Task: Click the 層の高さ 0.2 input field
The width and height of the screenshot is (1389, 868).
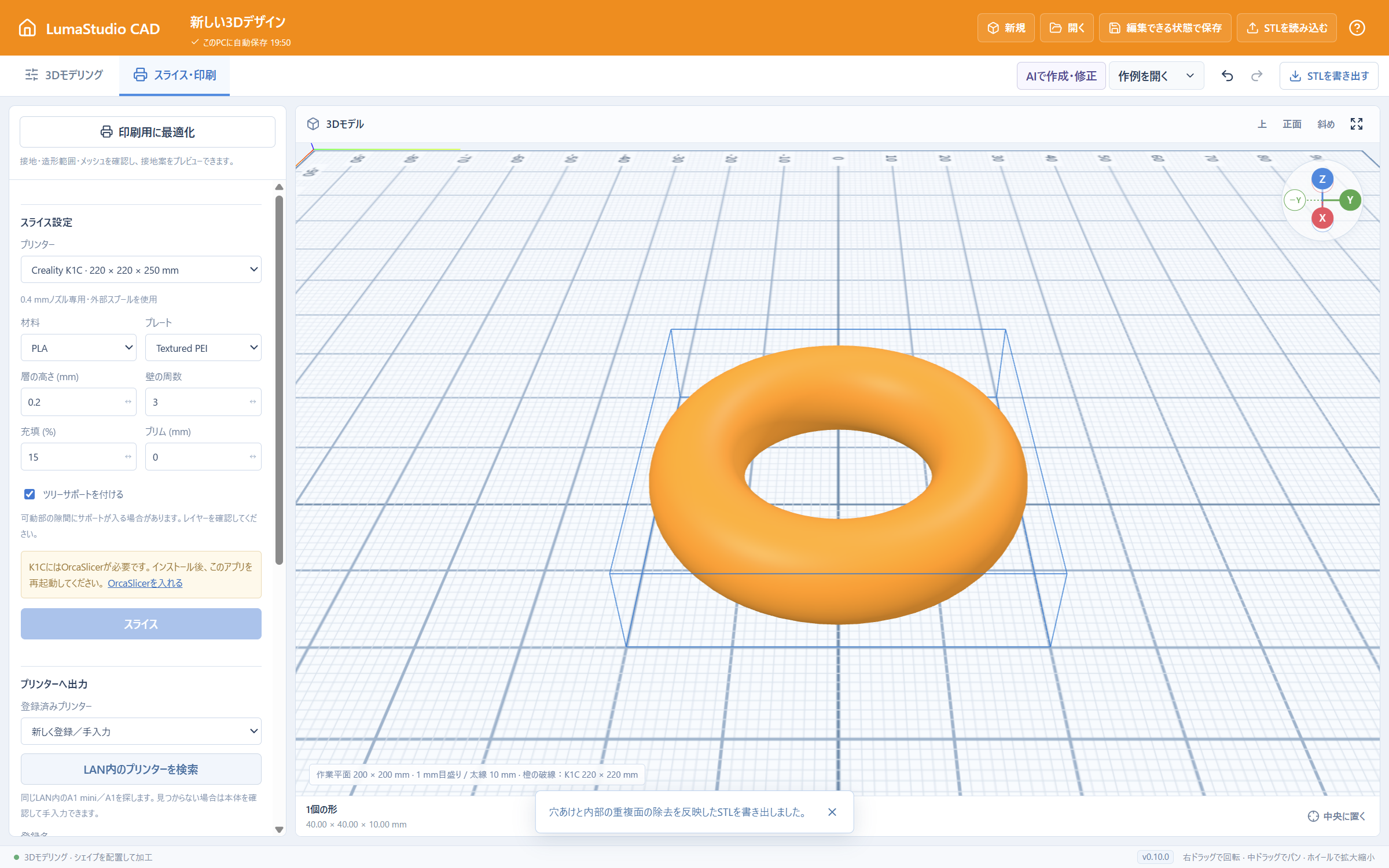Action: tap(79, 402)
